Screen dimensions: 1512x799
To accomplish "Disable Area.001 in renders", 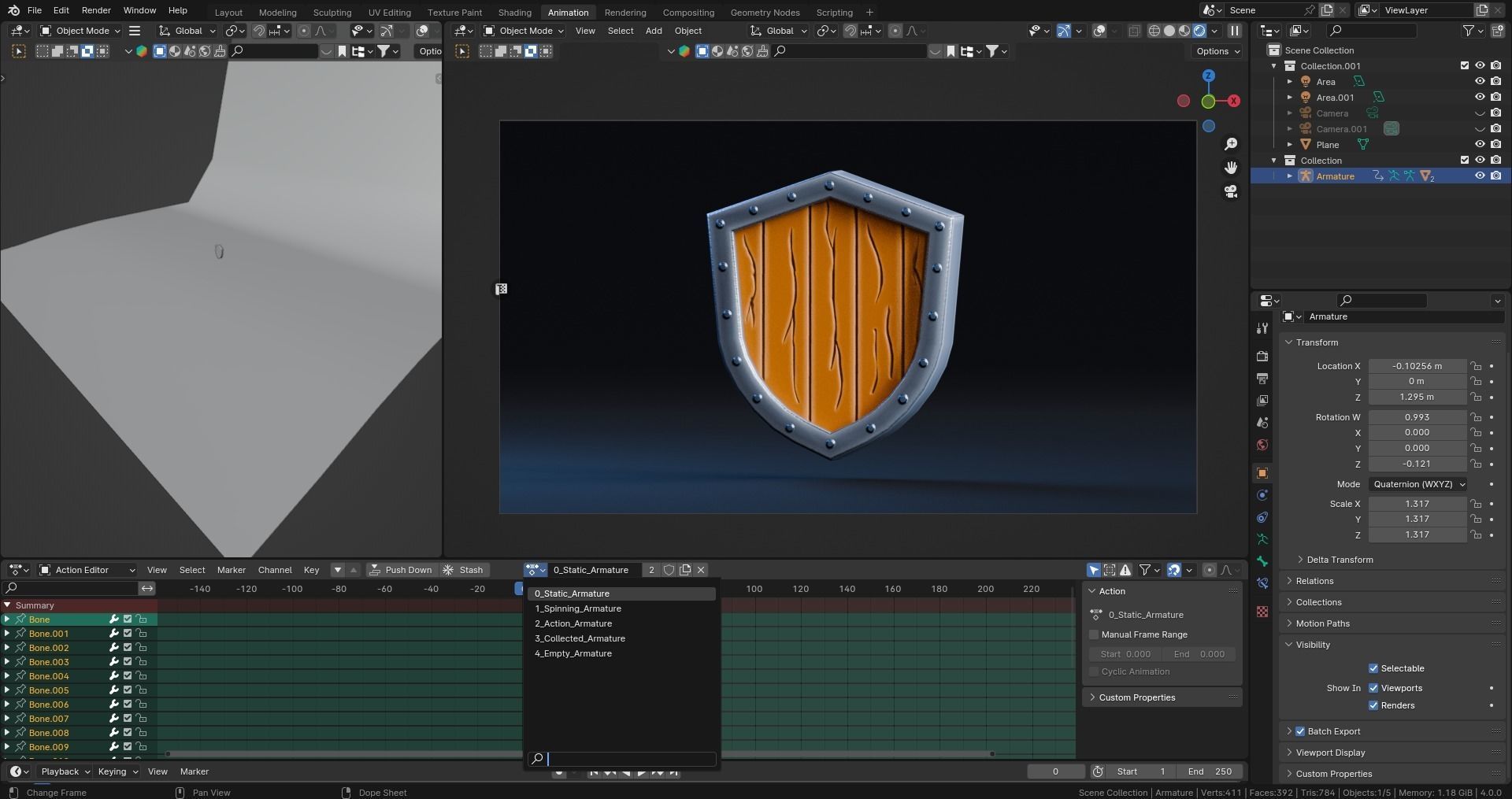I will coord(1495,98).
